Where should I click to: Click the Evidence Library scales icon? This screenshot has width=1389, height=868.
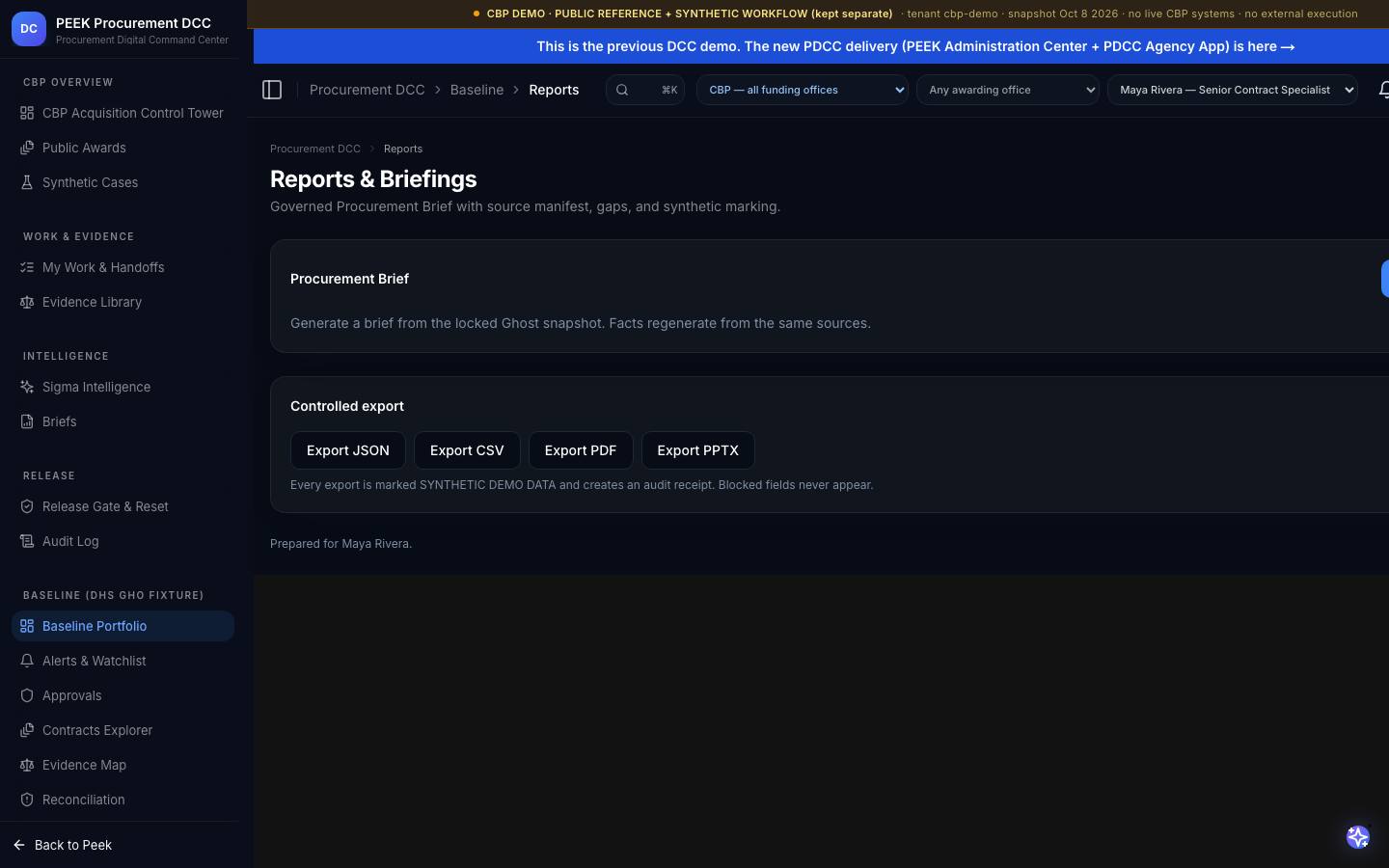(27, 302)
